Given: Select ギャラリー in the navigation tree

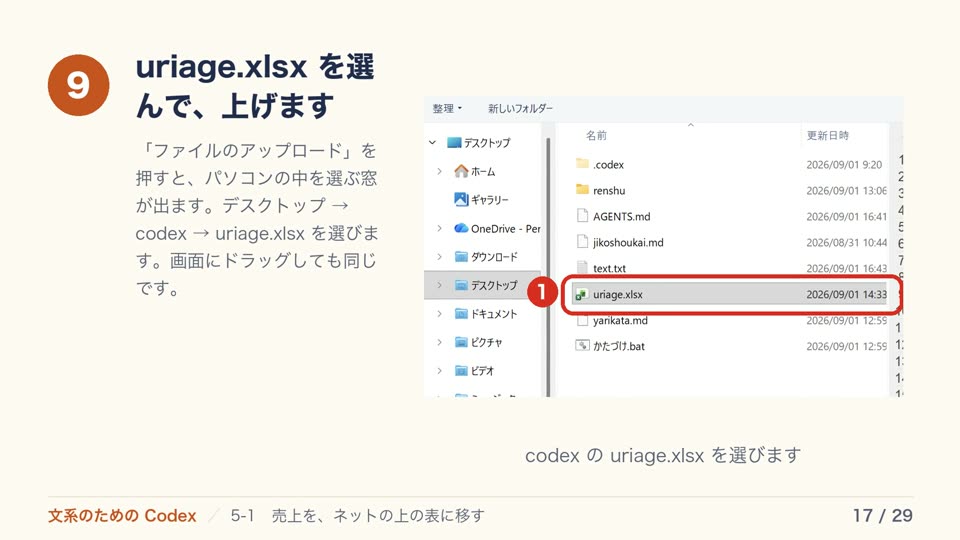Looking at the screenshot, I should (489, 200).
